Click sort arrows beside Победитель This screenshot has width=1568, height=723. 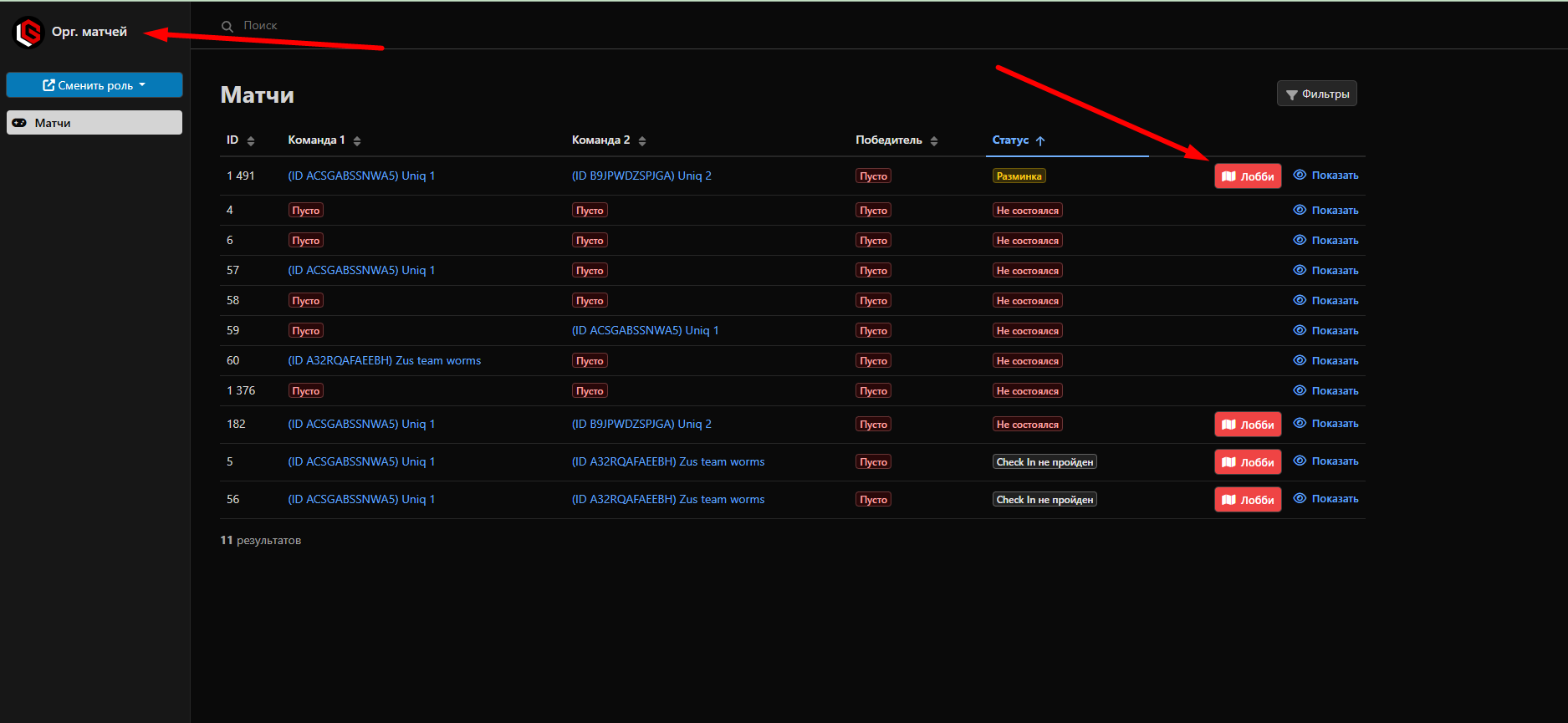click(934, 141)
